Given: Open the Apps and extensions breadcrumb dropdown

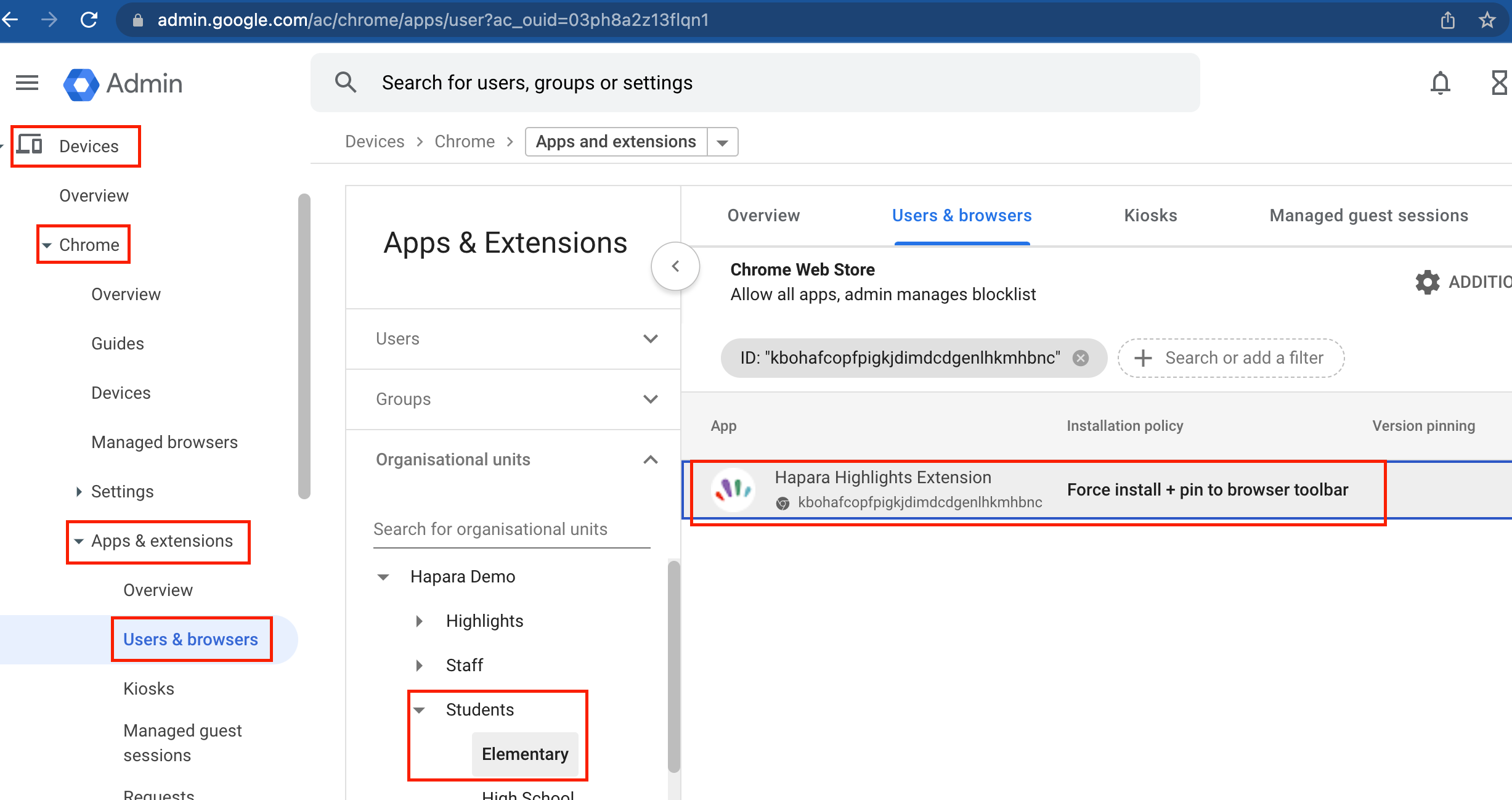Looking at the screenshot, I should pos(722,142).
